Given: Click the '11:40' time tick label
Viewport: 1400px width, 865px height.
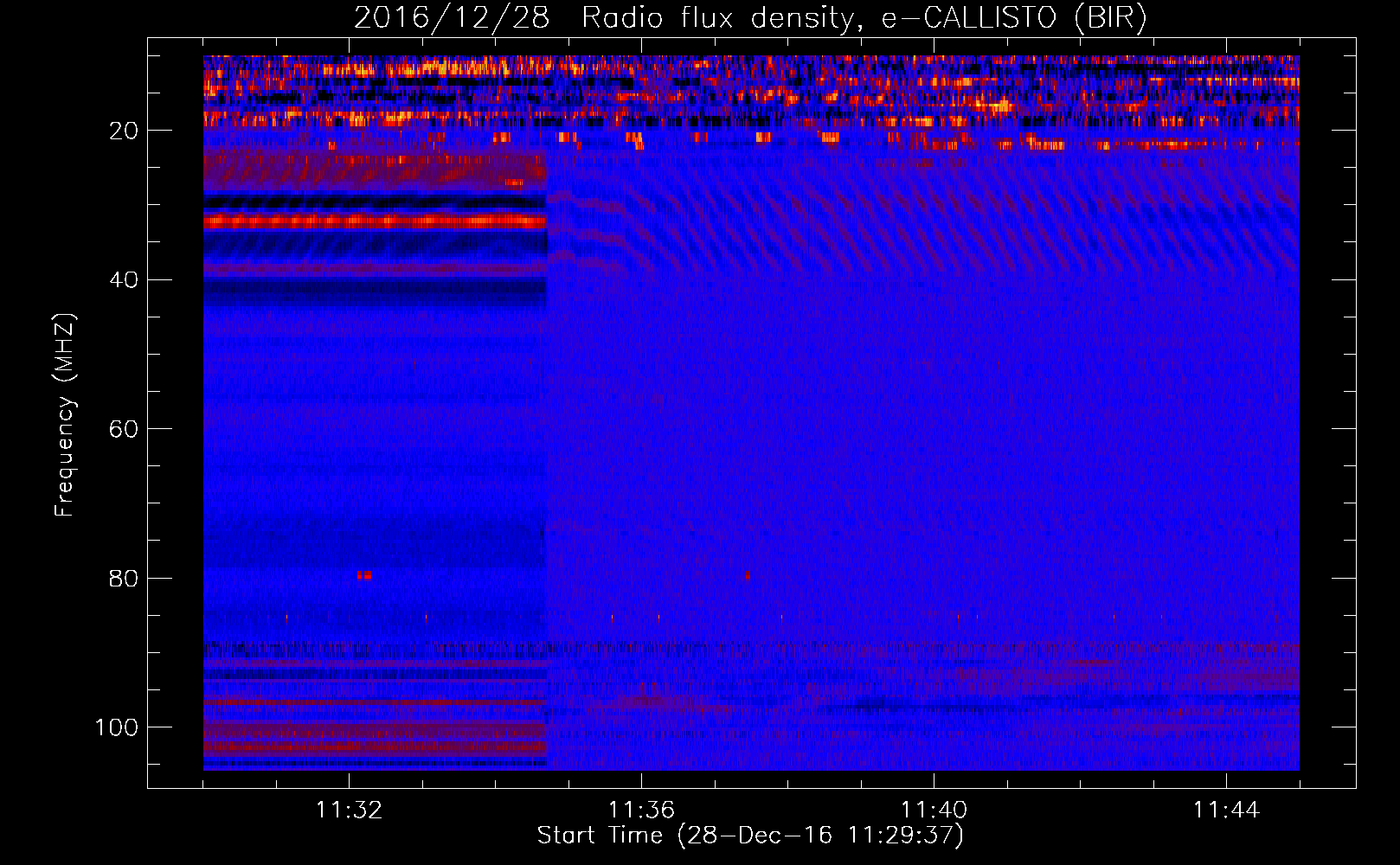Looking at the screenshot, I should tap(934, 811).
